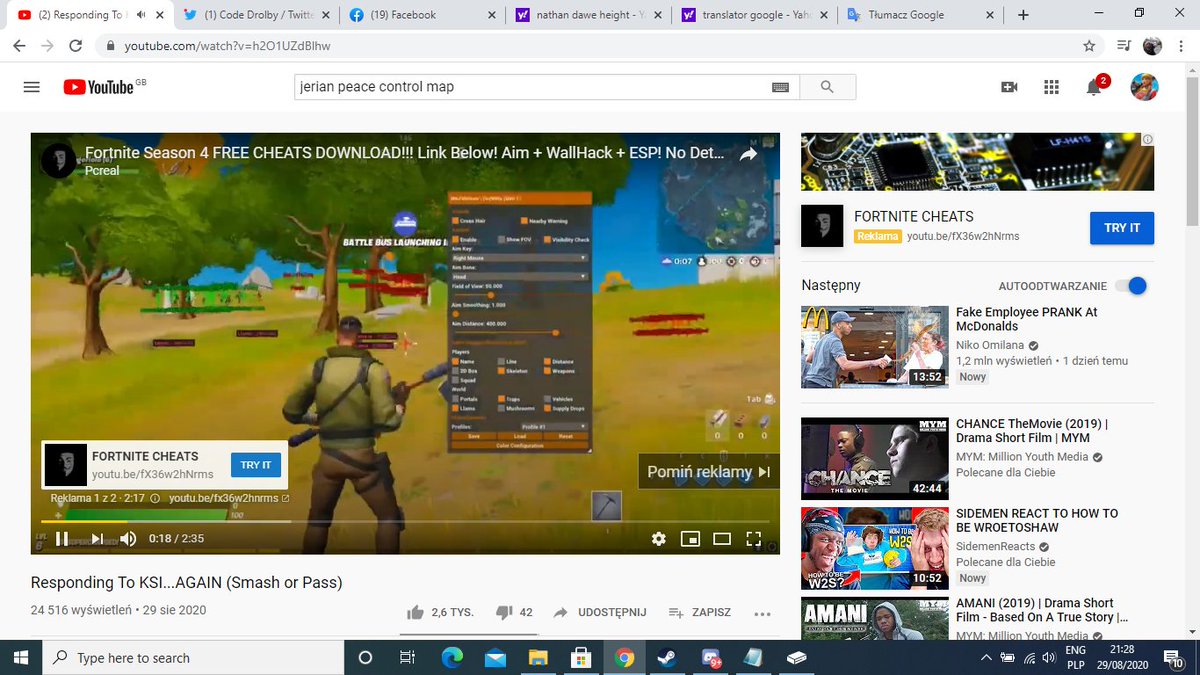Open Fake Employee PRANK At McDonalds thumbnail

click(x=875, y=347)
